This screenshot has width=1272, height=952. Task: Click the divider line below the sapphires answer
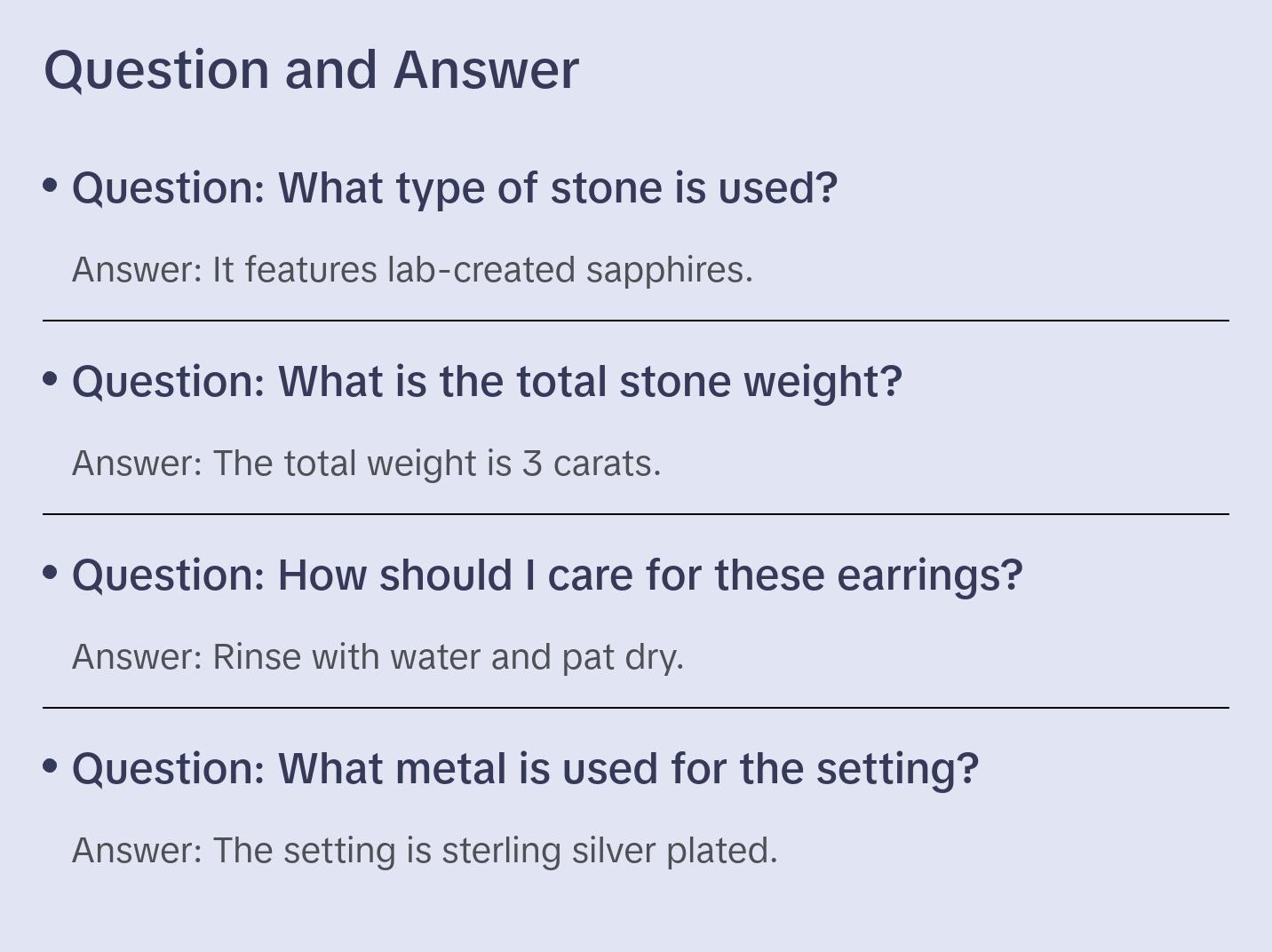[636, 321]
